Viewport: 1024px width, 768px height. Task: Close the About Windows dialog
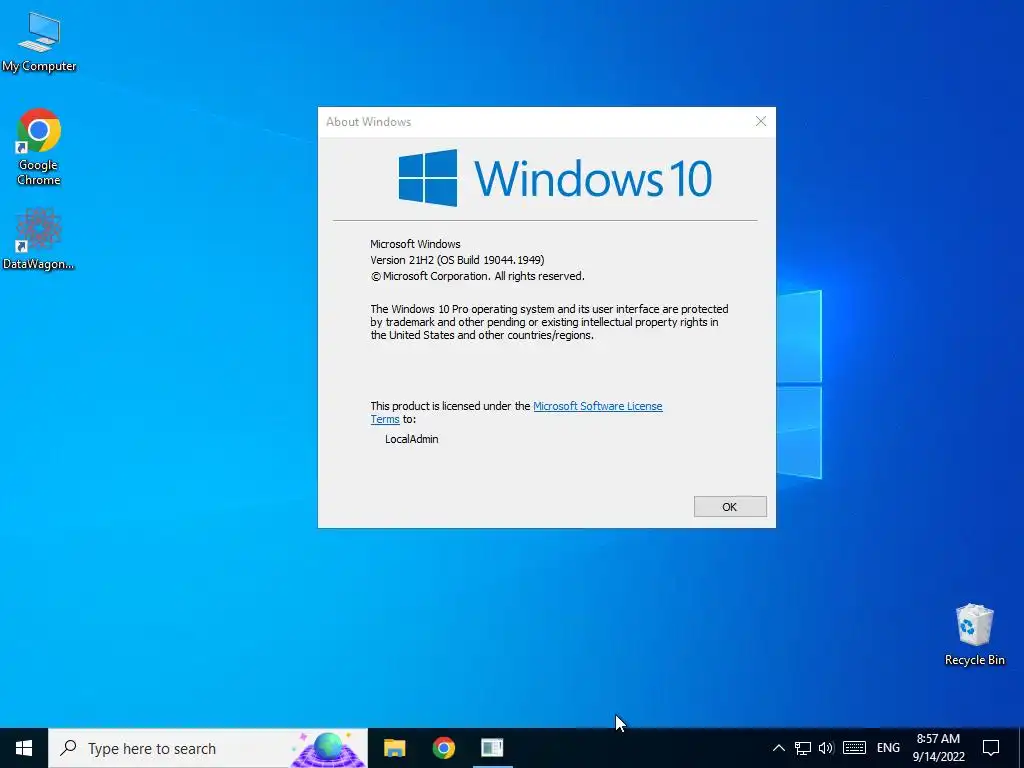pos(761,121)
